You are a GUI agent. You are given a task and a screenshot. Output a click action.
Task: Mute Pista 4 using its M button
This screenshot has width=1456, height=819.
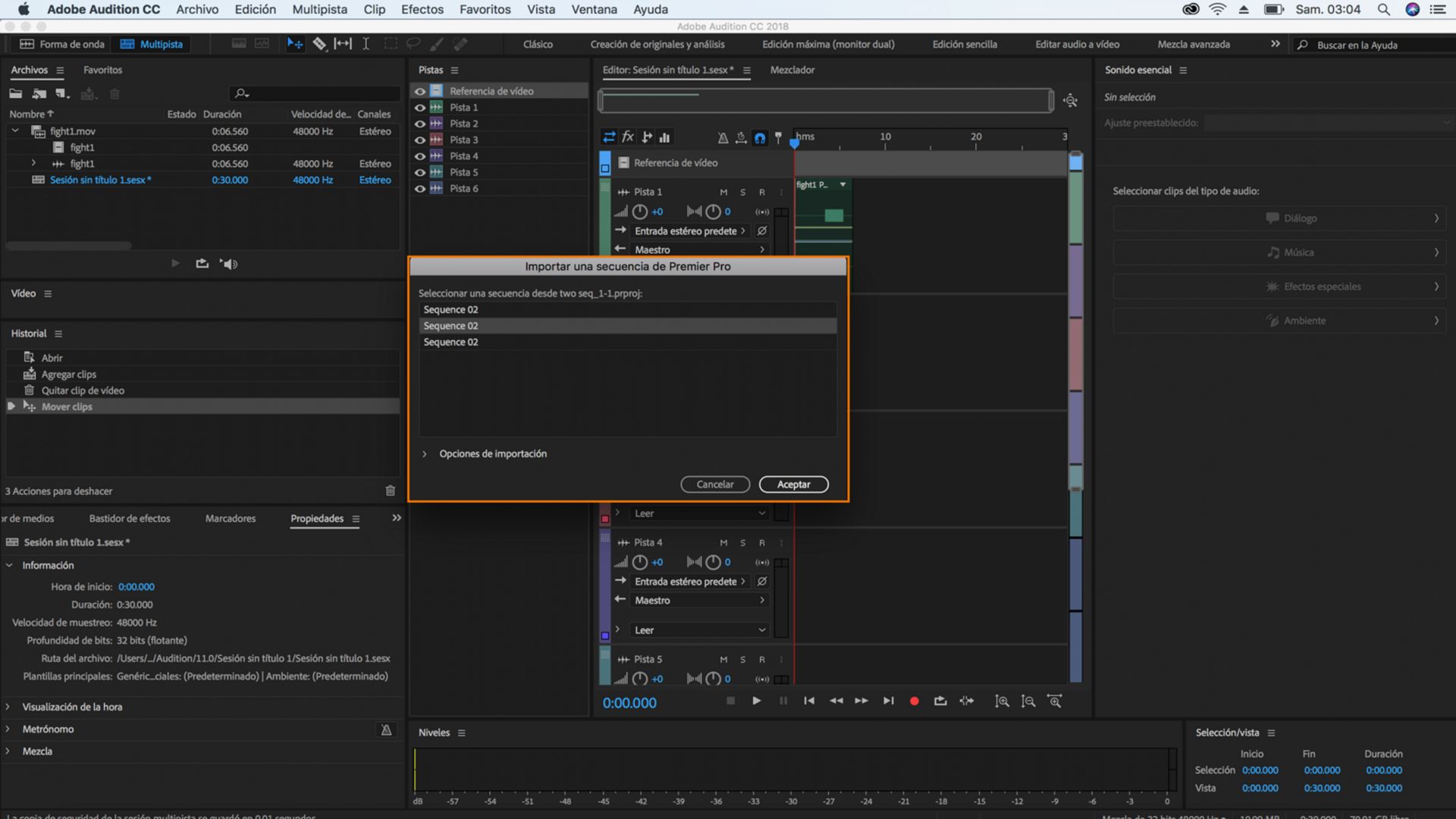(x=722, y=542)
